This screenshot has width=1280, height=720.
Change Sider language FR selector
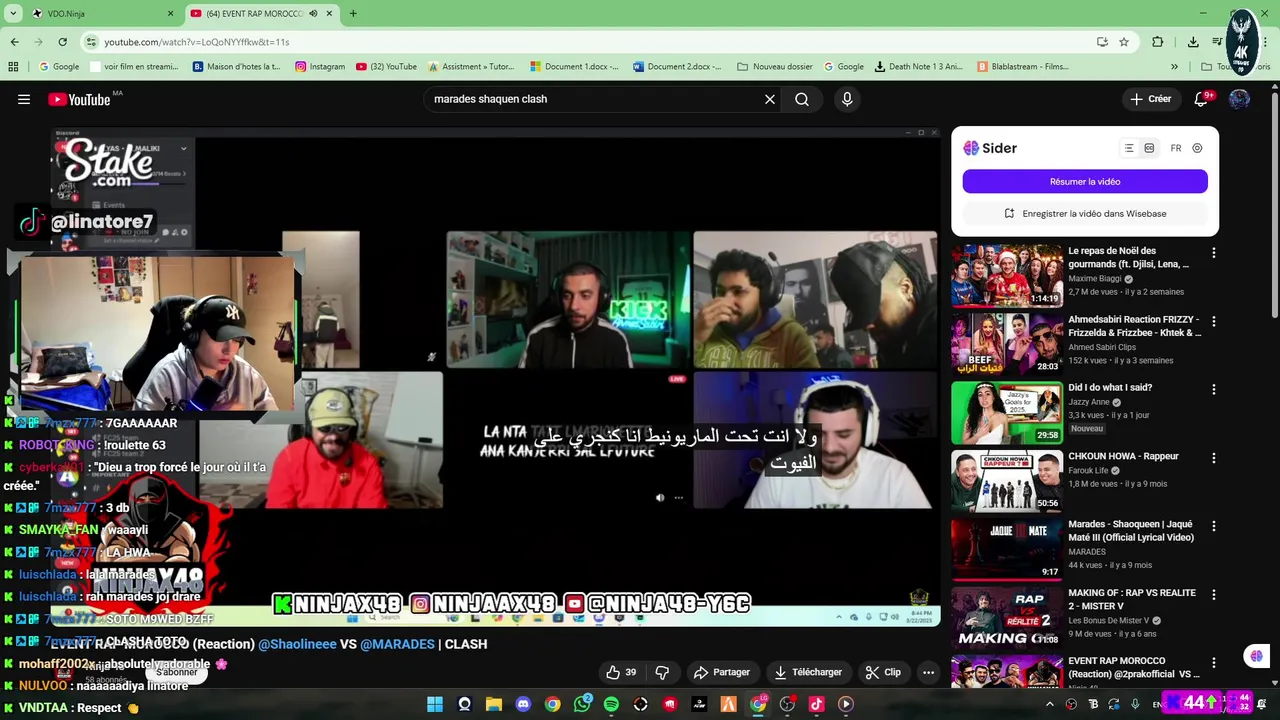(1176, 148)
